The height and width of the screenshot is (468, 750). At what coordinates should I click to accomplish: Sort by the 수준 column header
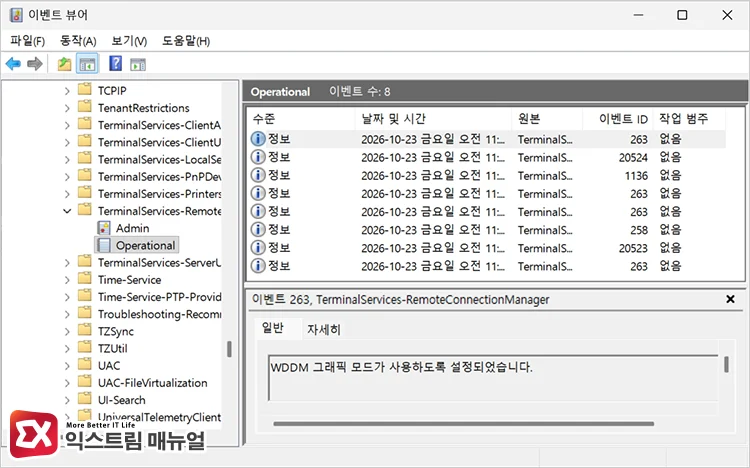coord(302,119)
